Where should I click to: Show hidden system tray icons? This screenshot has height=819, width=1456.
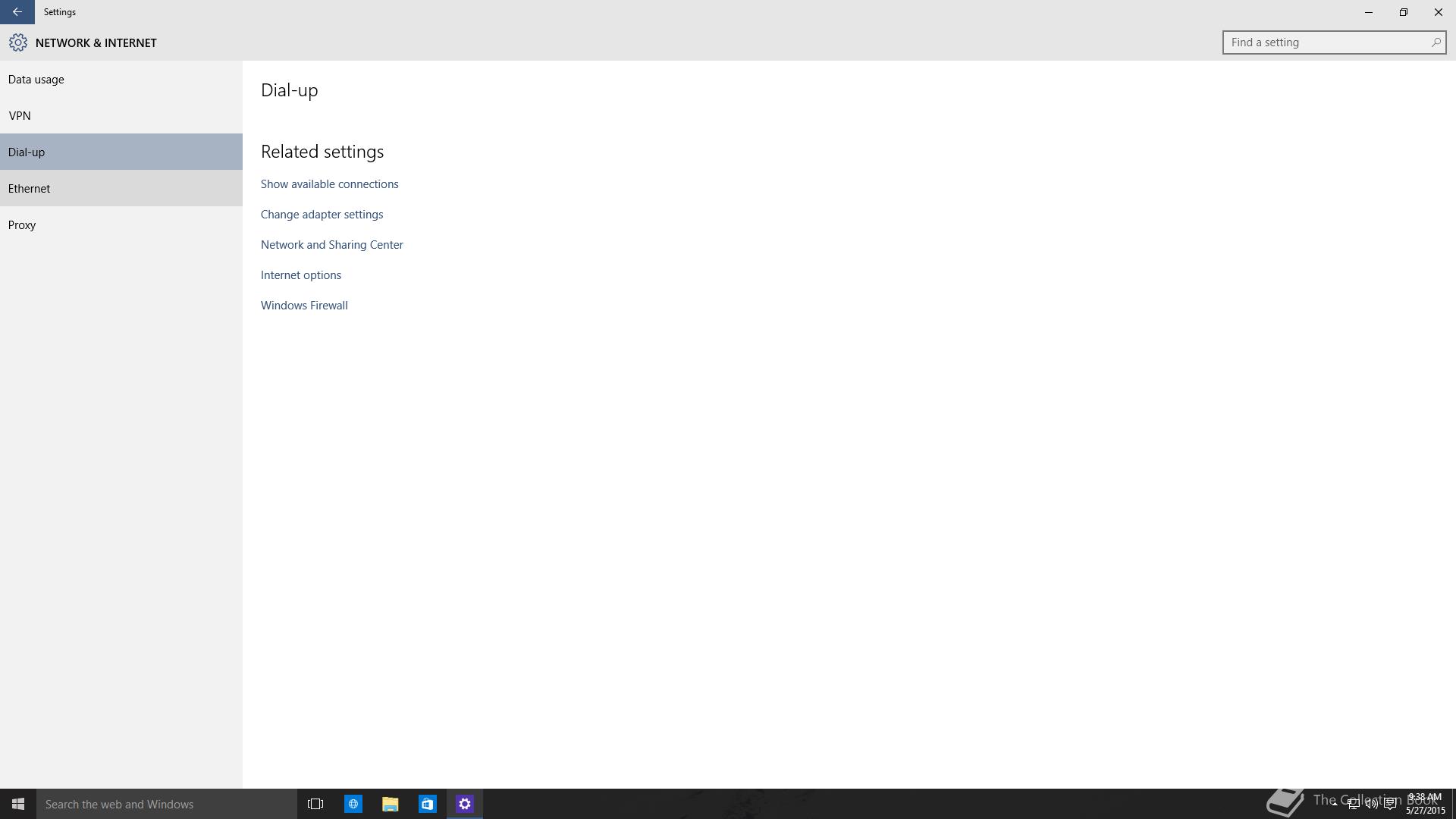pyautogui.click(x=1335, y=804)
